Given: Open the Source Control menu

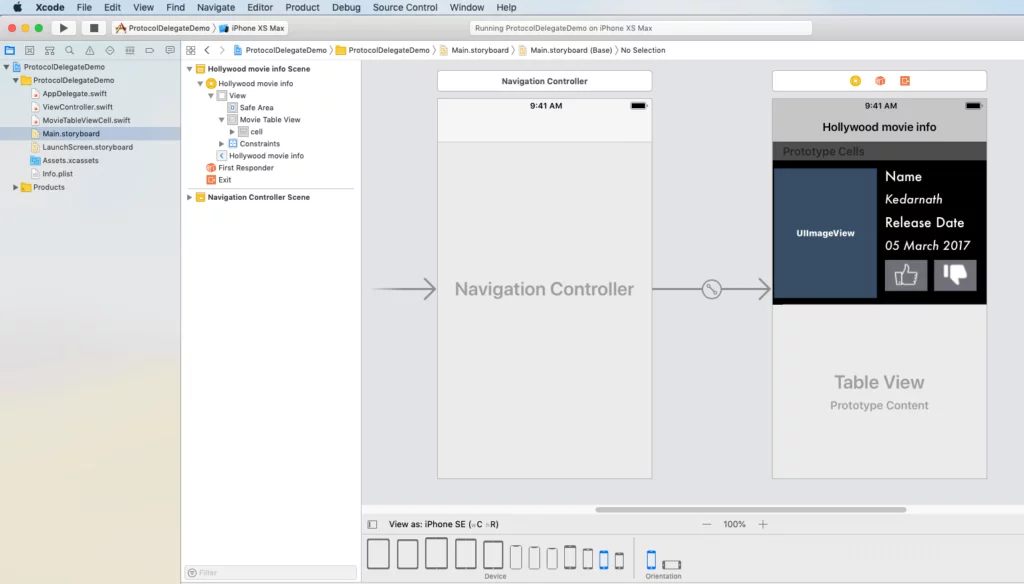Looking at the screenshot, I should [404, 7].
